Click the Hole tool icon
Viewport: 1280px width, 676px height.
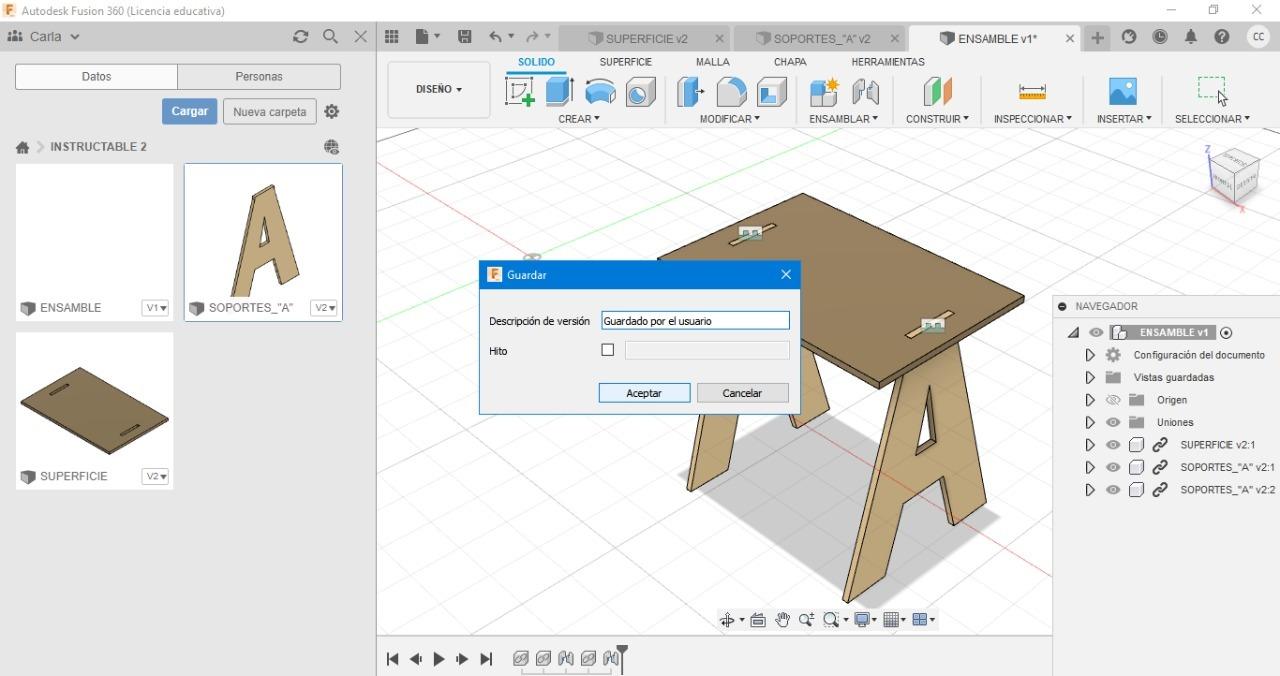(640, 92)
